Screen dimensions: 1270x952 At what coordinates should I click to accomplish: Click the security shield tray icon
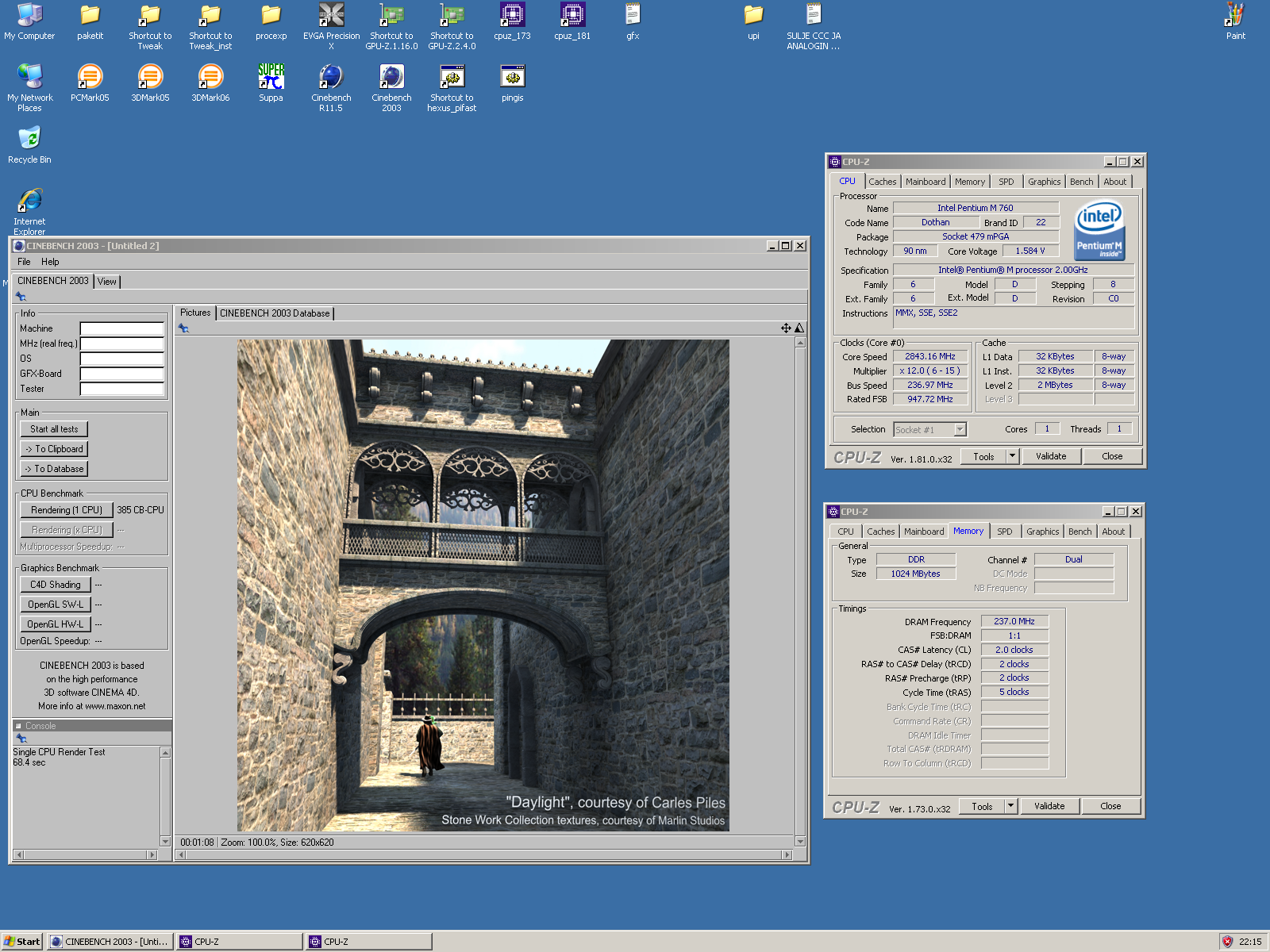click(1227, 942)
